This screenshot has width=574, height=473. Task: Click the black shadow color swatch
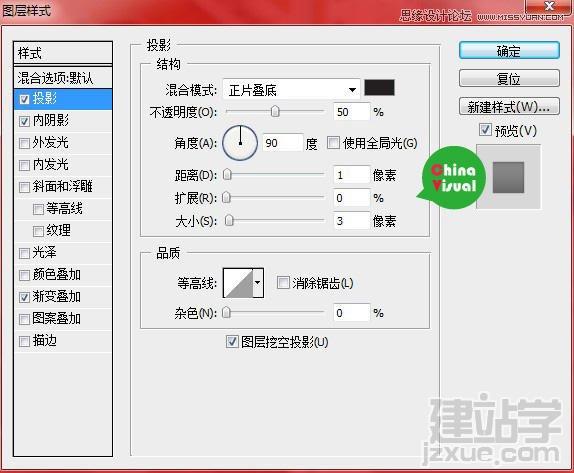[379, 88]
